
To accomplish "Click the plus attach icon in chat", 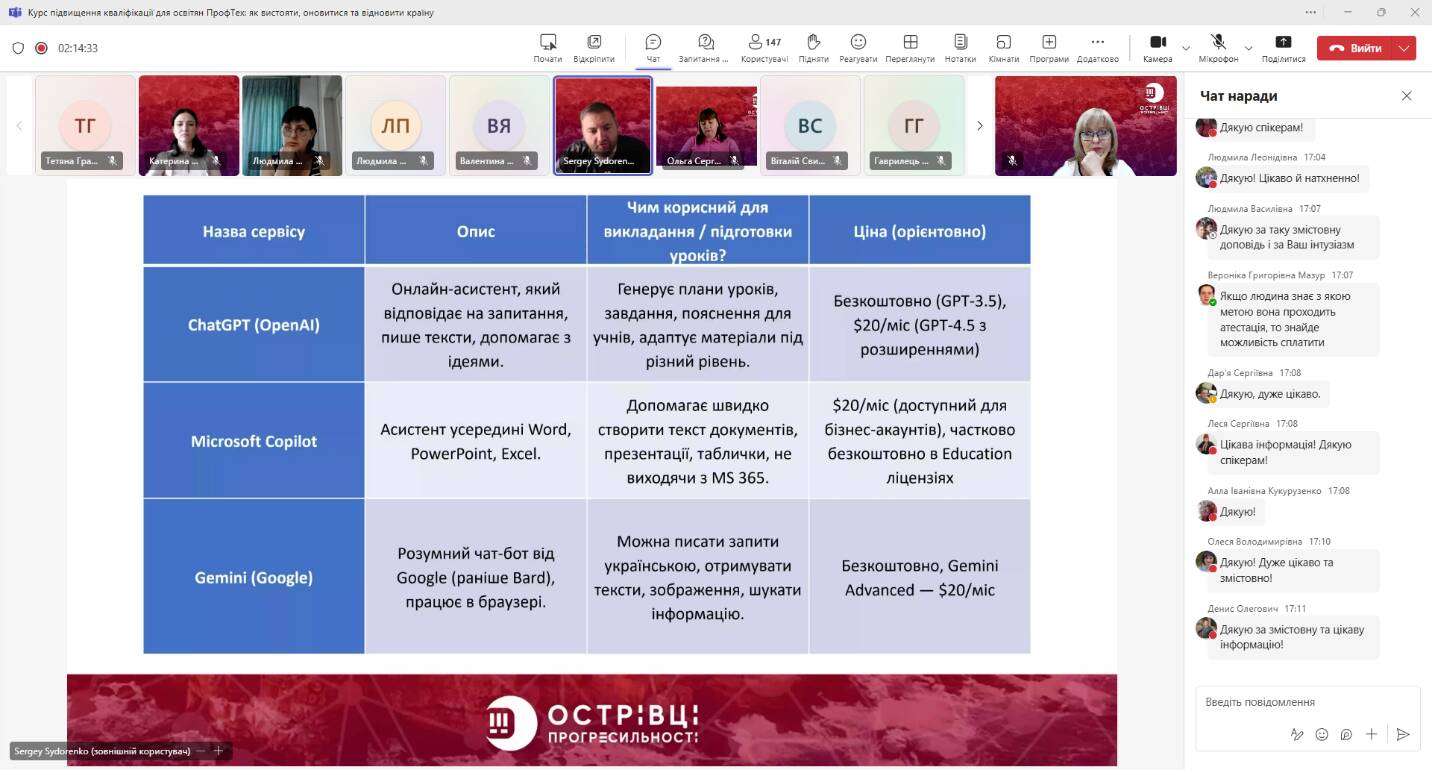I will point(1371,734).
